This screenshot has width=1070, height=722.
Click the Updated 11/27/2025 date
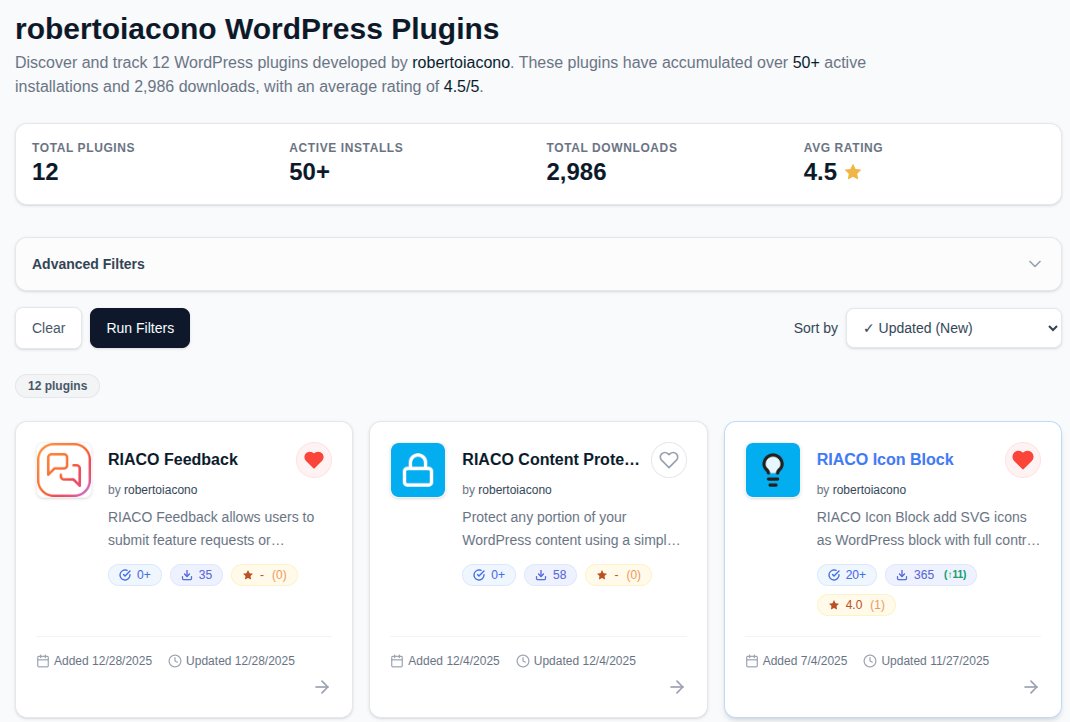click(x=927, y=661)
